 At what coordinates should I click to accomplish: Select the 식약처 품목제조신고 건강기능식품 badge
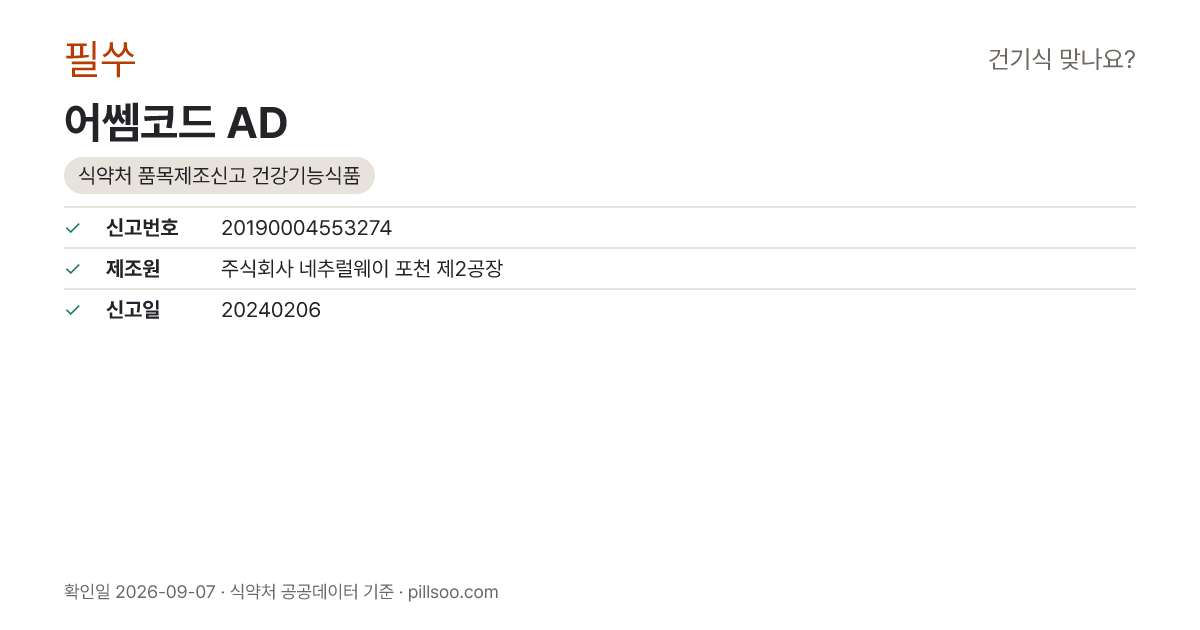pos(219,175)
